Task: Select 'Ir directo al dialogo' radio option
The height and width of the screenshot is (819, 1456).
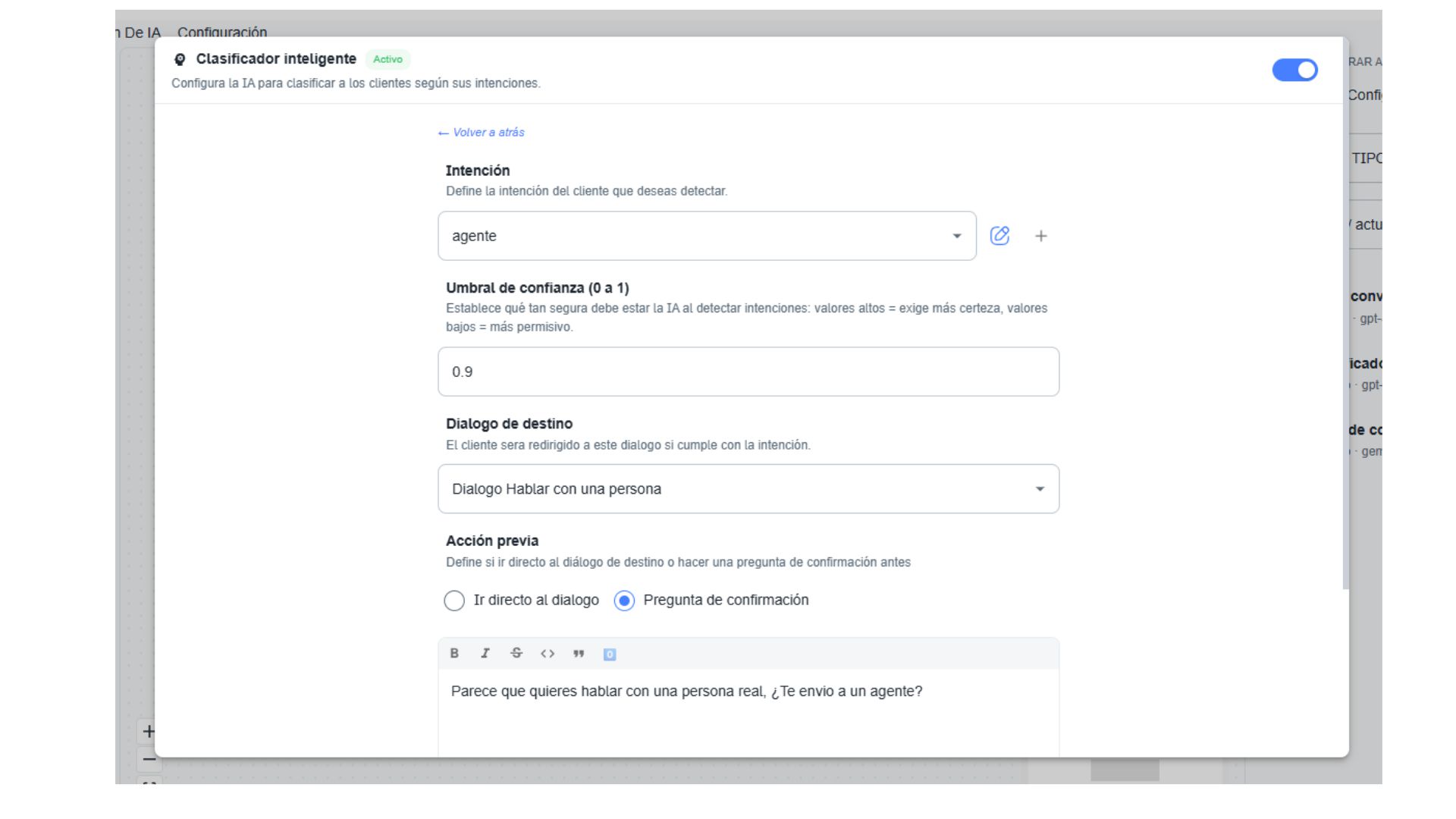Action: tap(454, 601)
